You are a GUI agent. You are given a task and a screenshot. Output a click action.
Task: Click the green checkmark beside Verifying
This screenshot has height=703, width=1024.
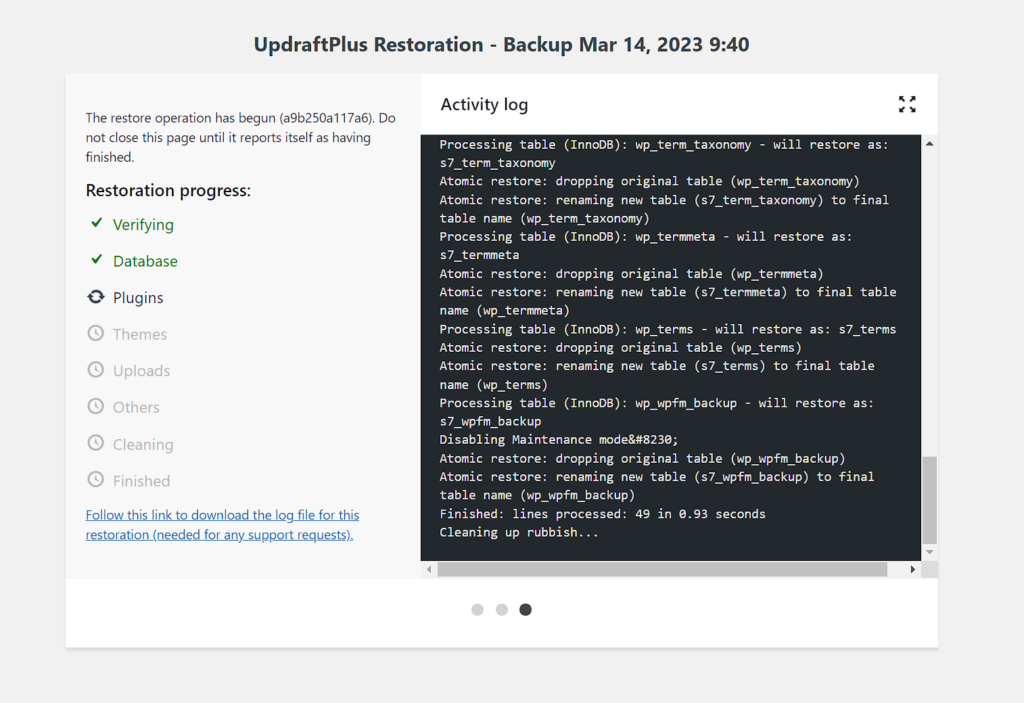pyautogui.click(x=96, y=224)
